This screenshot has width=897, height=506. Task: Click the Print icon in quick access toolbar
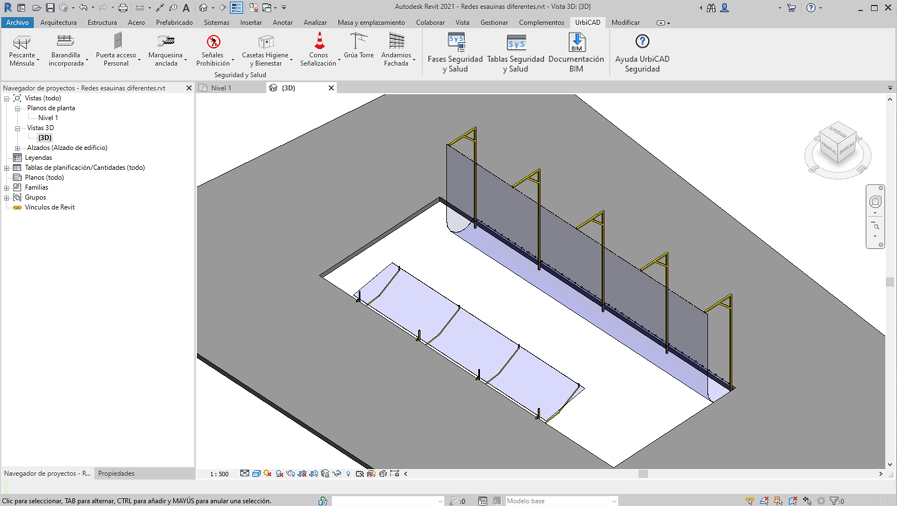[x=123, y=8]
